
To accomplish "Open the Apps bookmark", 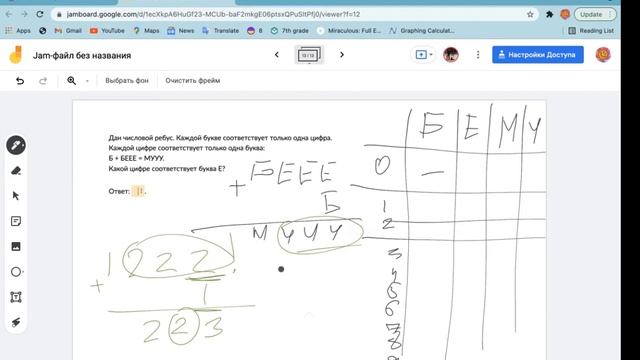I will tap(18, 31).
